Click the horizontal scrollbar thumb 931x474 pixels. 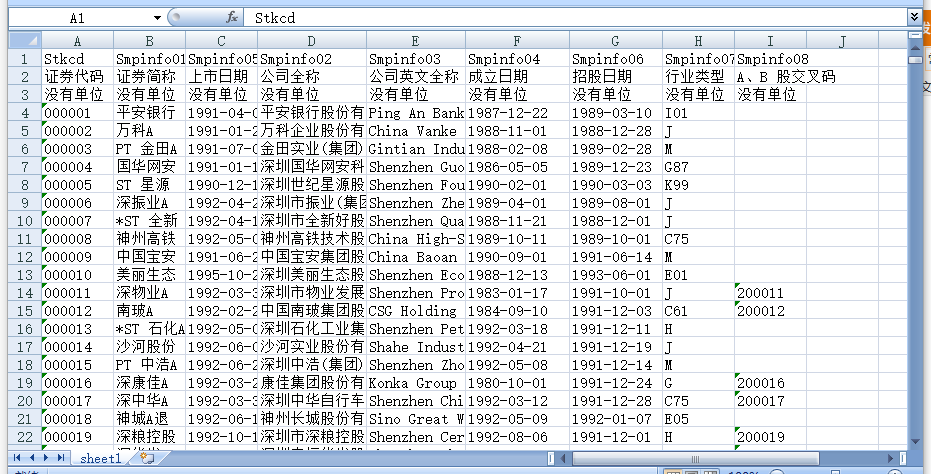pos(695,459)
